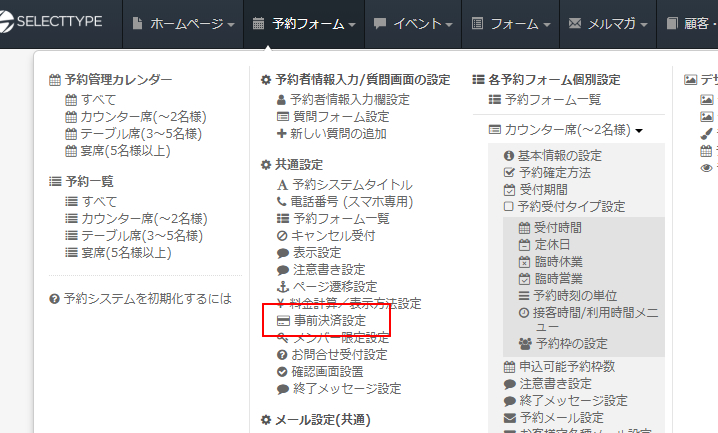Open キャンセル受付 setting
718x433 pixels.
coord(326,235)
